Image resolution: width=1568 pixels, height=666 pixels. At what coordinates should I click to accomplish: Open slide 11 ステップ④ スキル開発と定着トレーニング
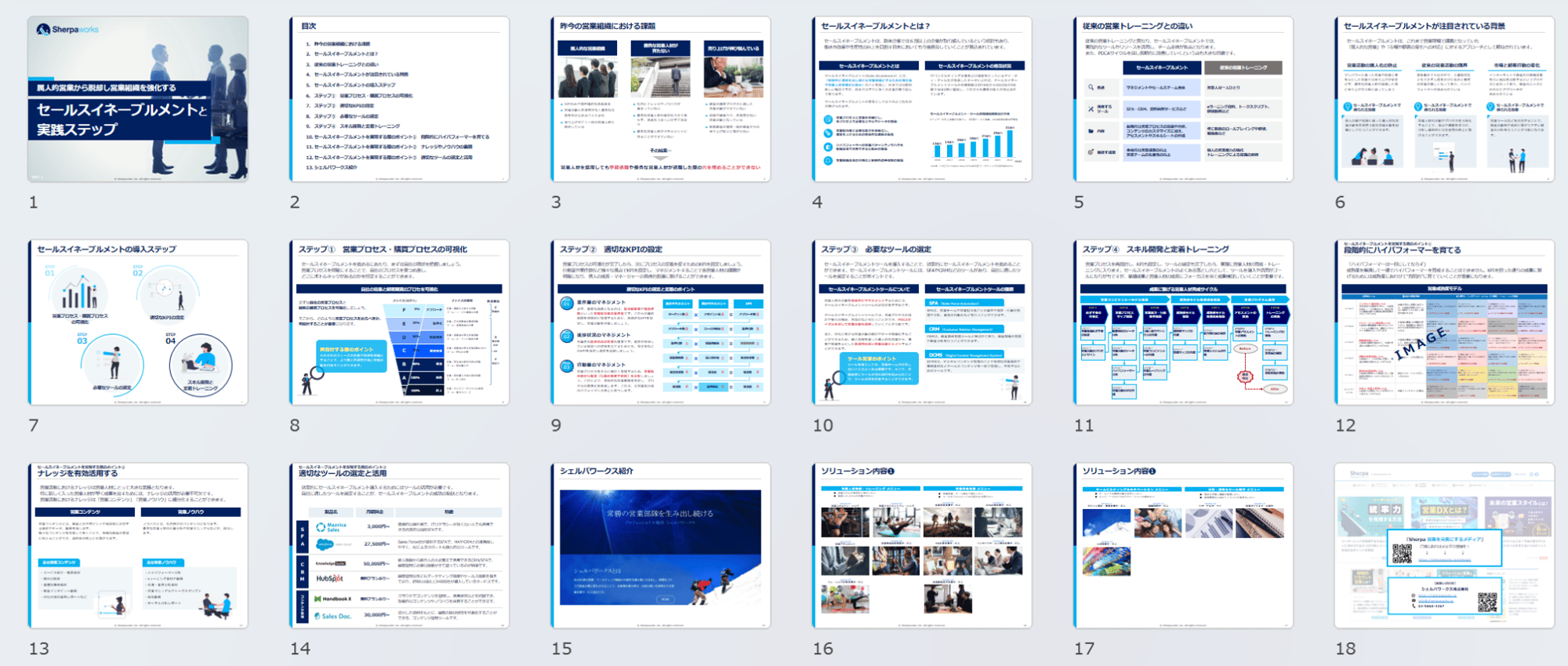tap(1183, 322)
